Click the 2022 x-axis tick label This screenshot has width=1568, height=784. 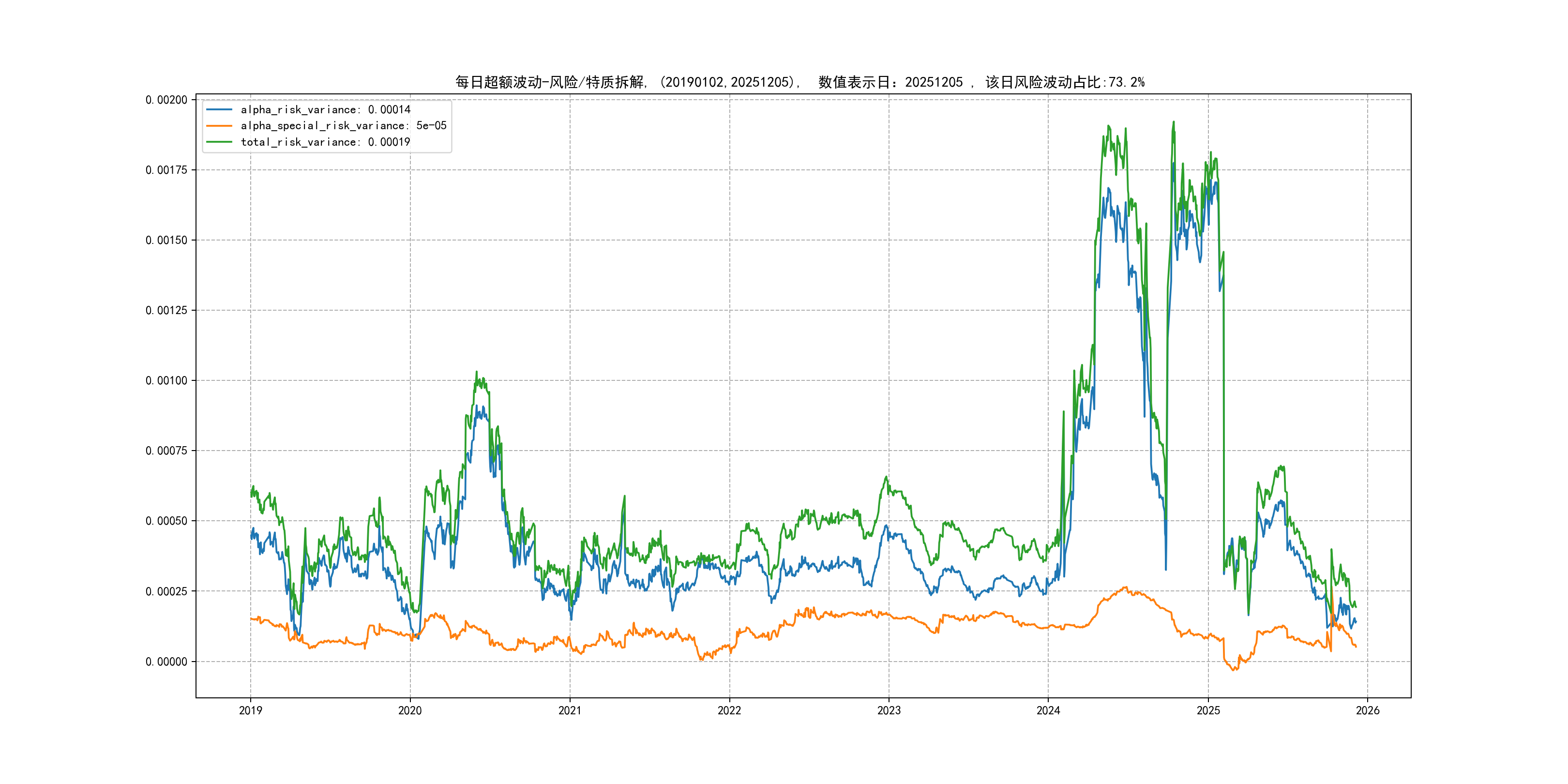tap(729, 710)
